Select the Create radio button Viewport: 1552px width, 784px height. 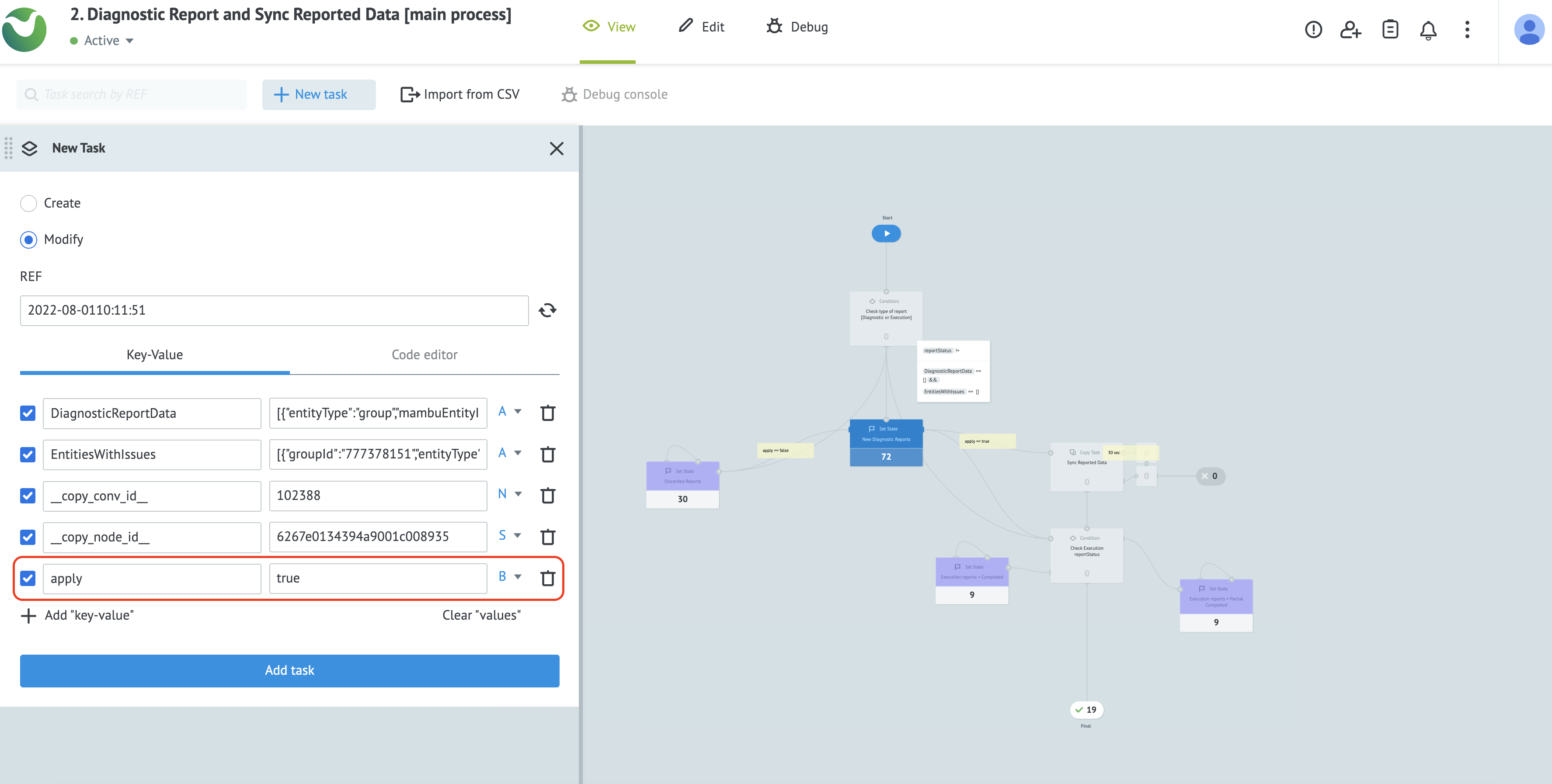tap(28, 204)
